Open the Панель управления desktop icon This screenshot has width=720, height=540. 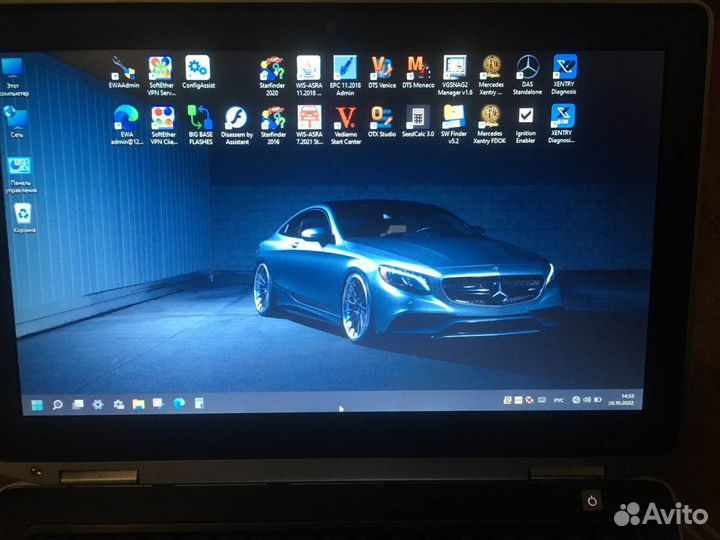click(21, 175)
